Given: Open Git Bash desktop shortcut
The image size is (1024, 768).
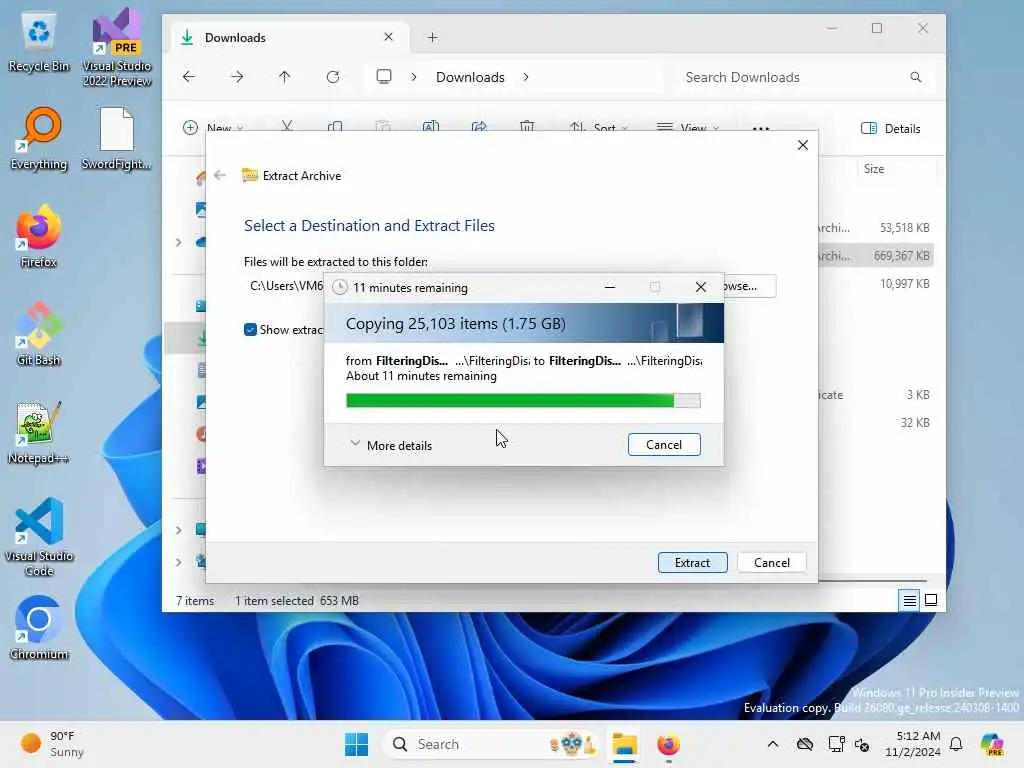Looking at the screenshot, I should (39, 335).
